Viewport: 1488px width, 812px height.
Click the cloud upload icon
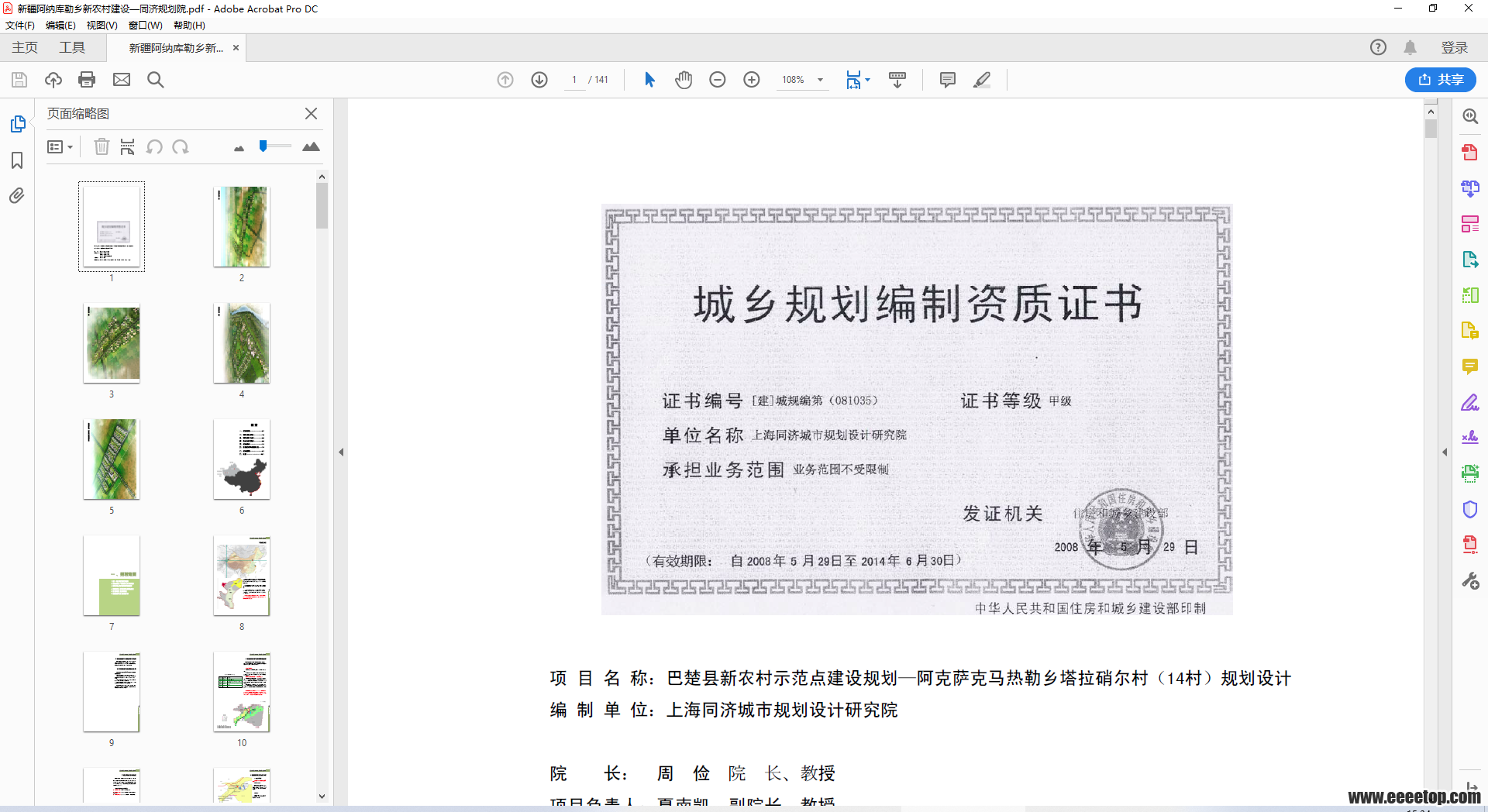(53, 80)
